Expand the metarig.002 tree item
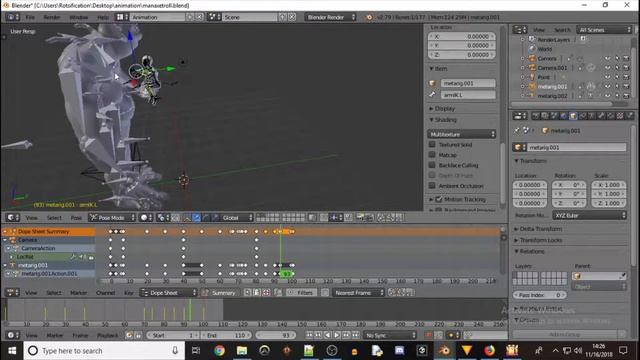The height and width of the screenshot is (360, 640). (x=523, y=96)
